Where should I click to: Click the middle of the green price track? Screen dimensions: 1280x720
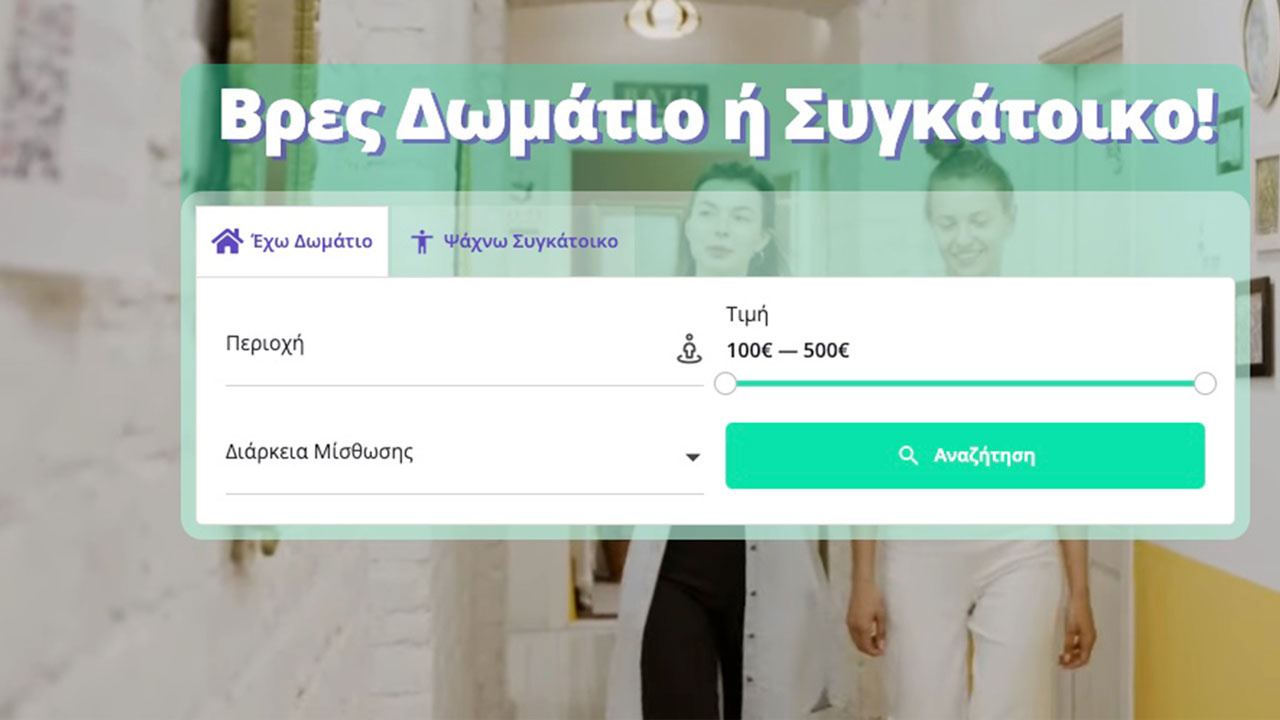[965, 383]
